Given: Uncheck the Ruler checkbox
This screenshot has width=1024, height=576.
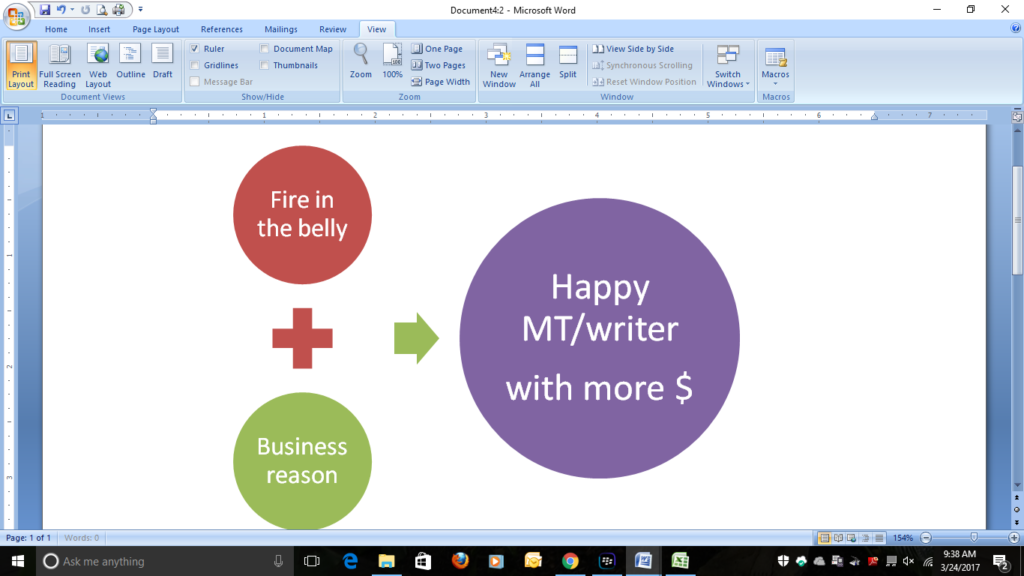Looking at the screenshot, I should (x=195, y=49).
